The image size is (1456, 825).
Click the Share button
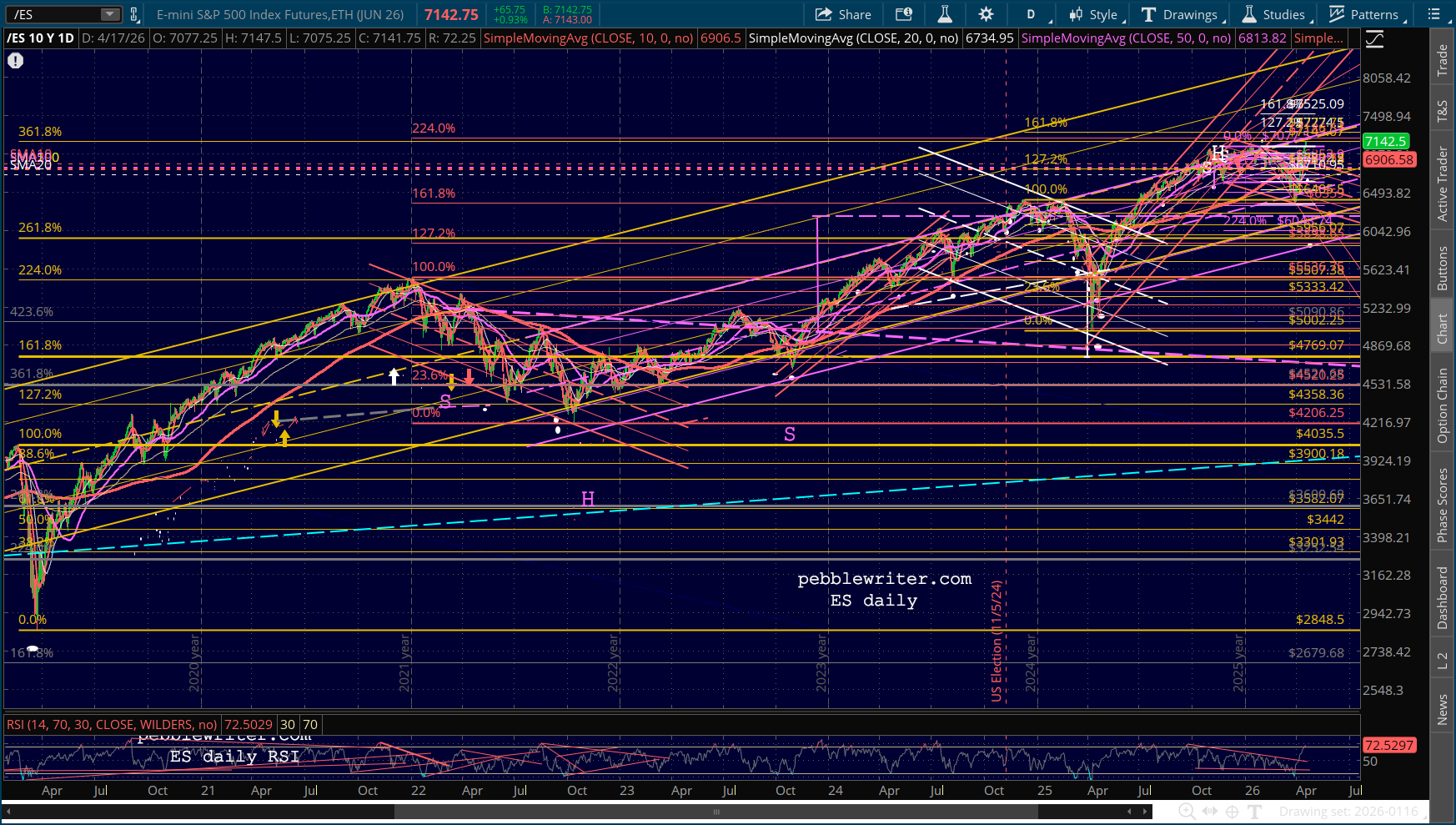(x=843, y=14)
